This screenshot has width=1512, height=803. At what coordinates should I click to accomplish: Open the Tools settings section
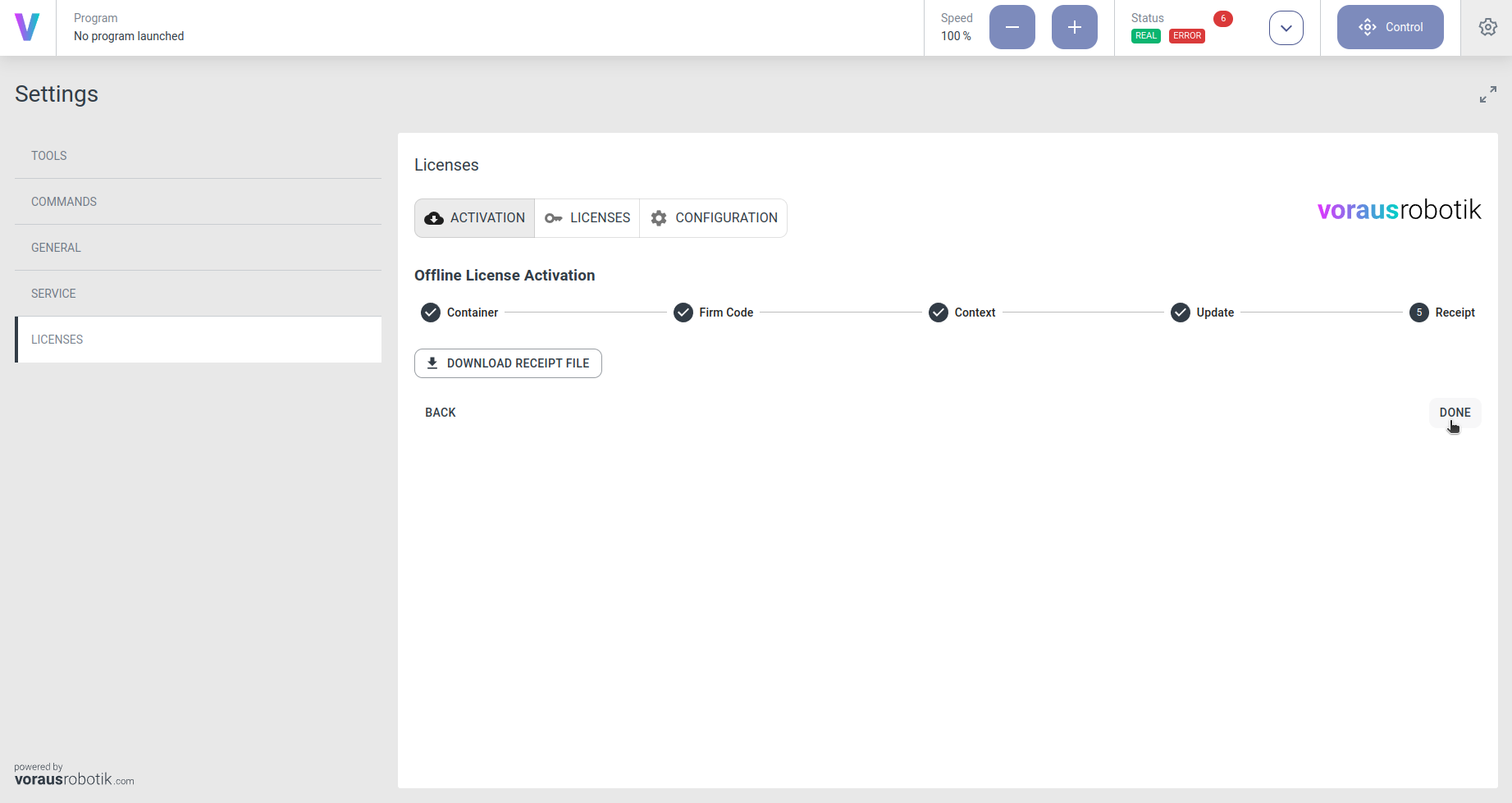[x=49, y=156]
